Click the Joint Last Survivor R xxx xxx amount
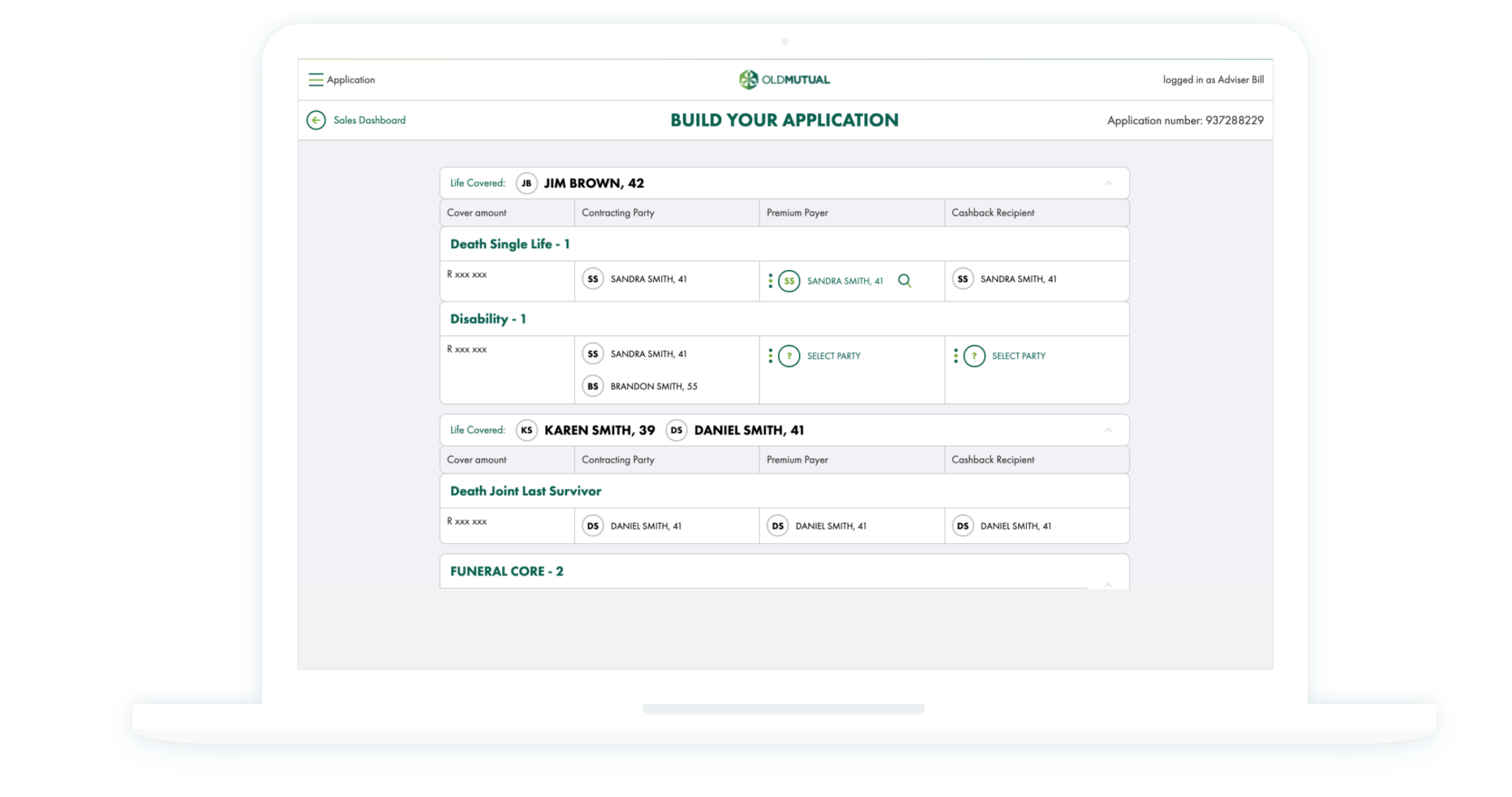This screenshot has width=1512, height=797. 467,522
